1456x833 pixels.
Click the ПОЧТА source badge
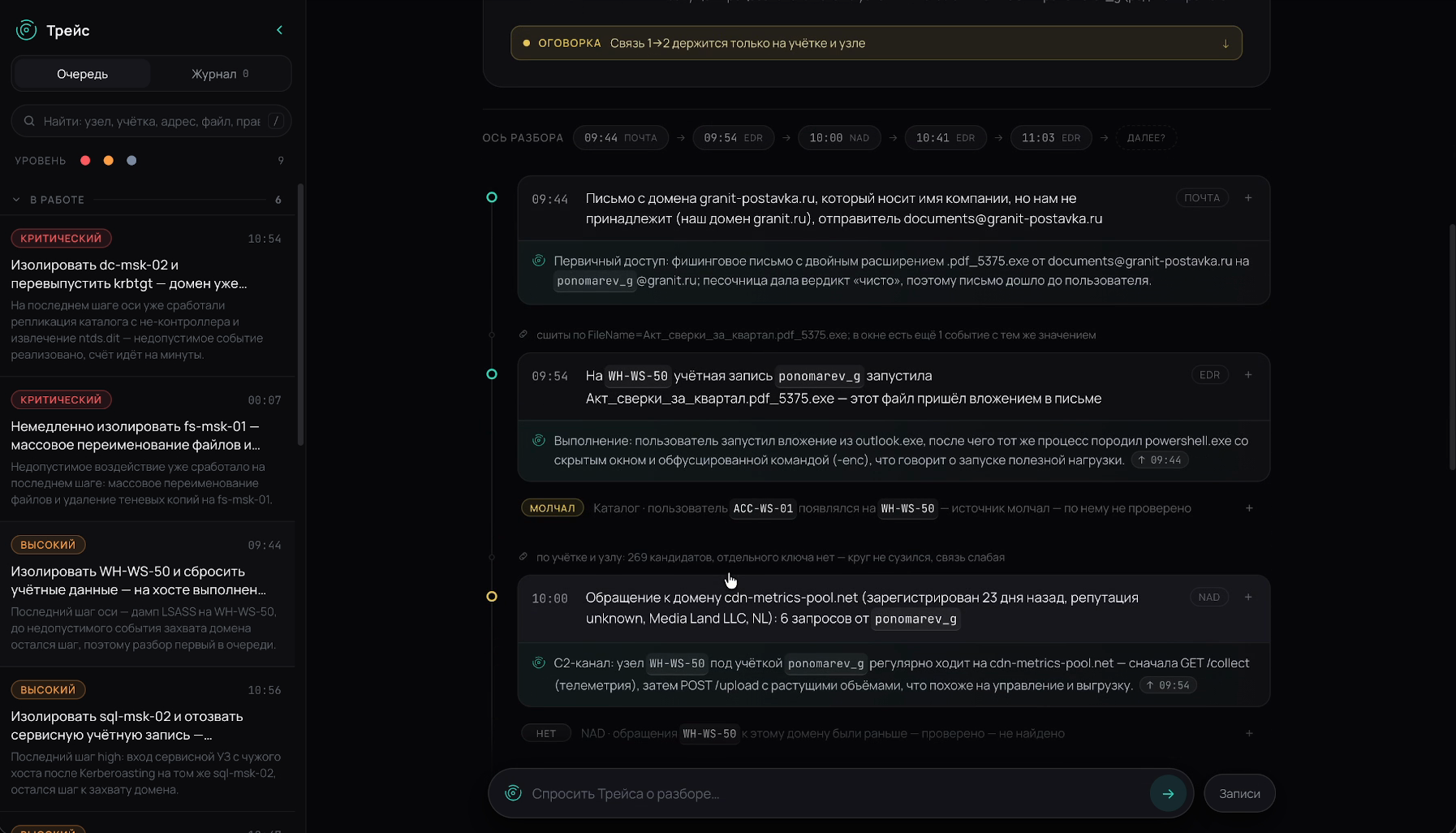1202,198
